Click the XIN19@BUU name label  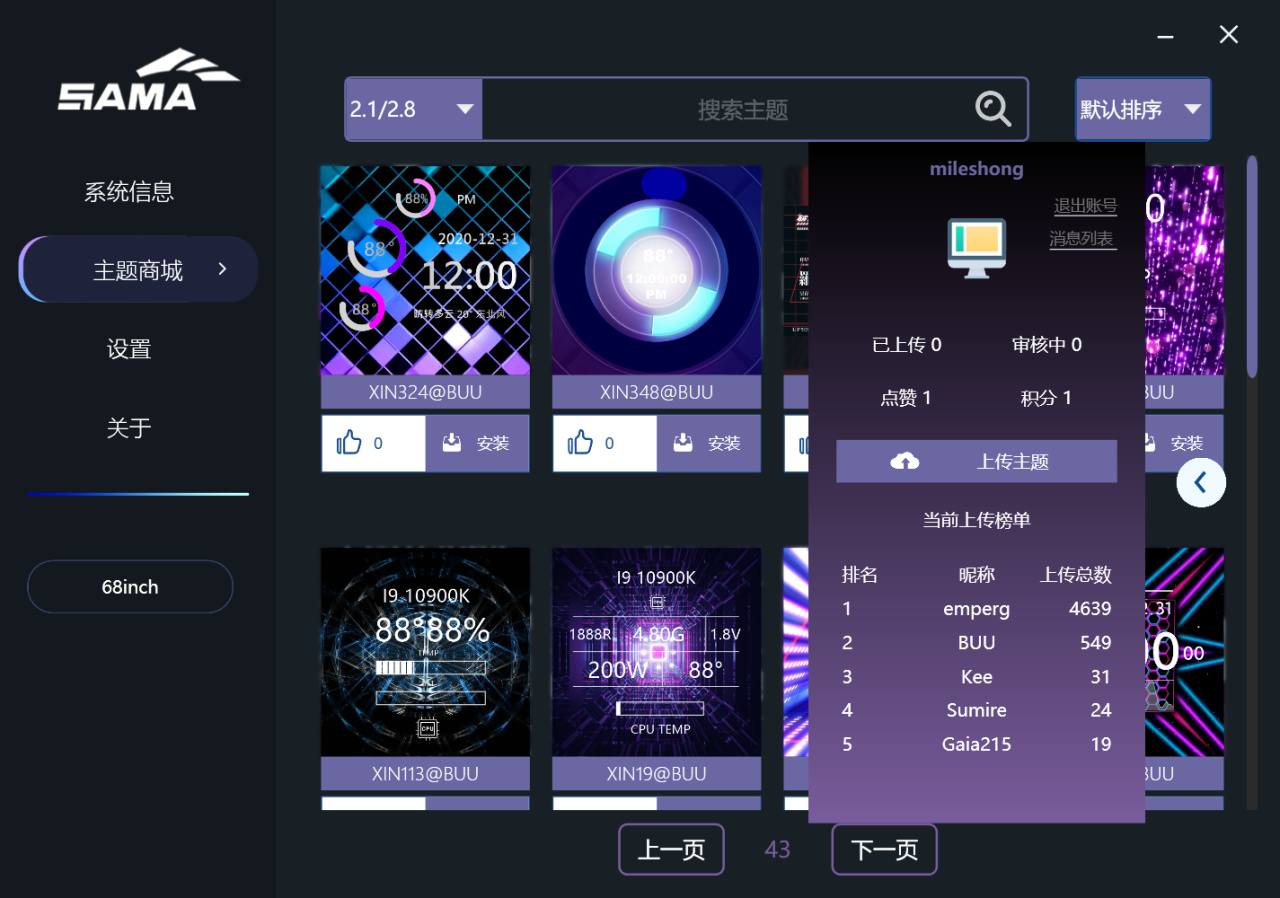[656, 774]
